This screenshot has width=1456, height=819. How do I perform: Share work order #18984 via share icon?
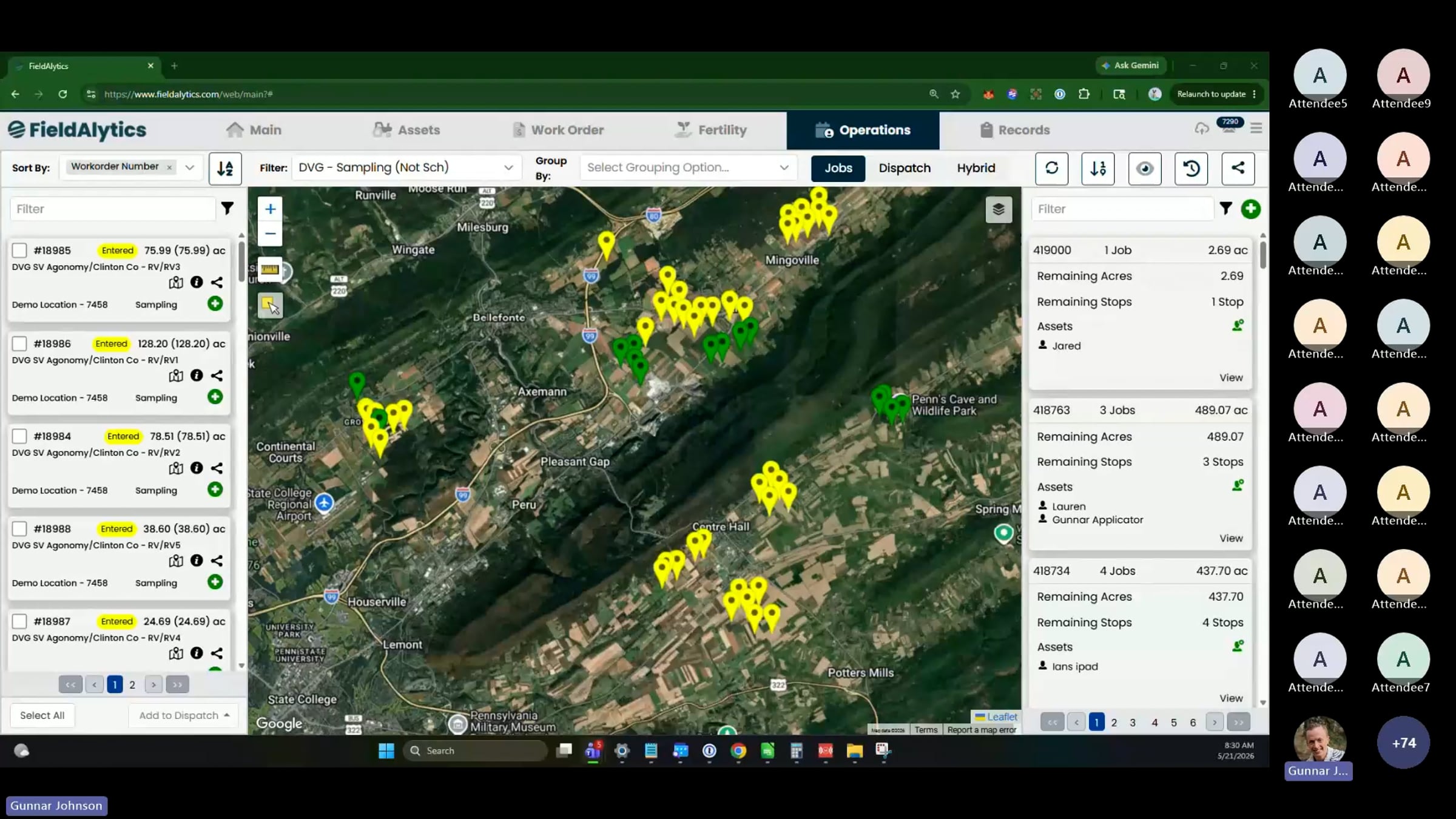[217, 468]
